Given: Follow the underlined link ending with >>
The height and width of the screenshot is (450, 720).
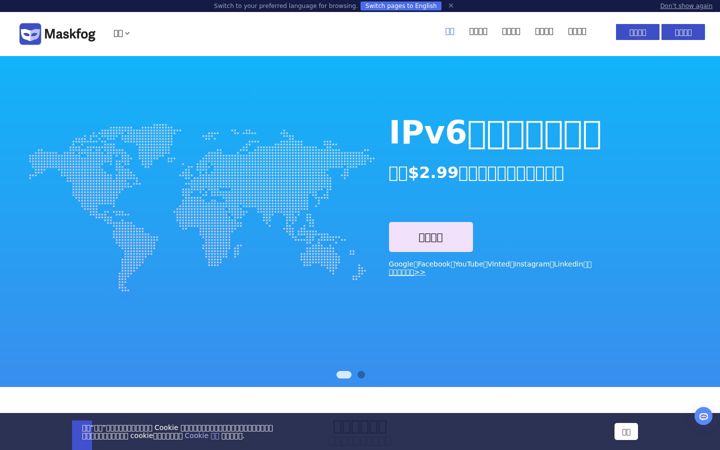Looking at the screenshot, I should (407, 272).
